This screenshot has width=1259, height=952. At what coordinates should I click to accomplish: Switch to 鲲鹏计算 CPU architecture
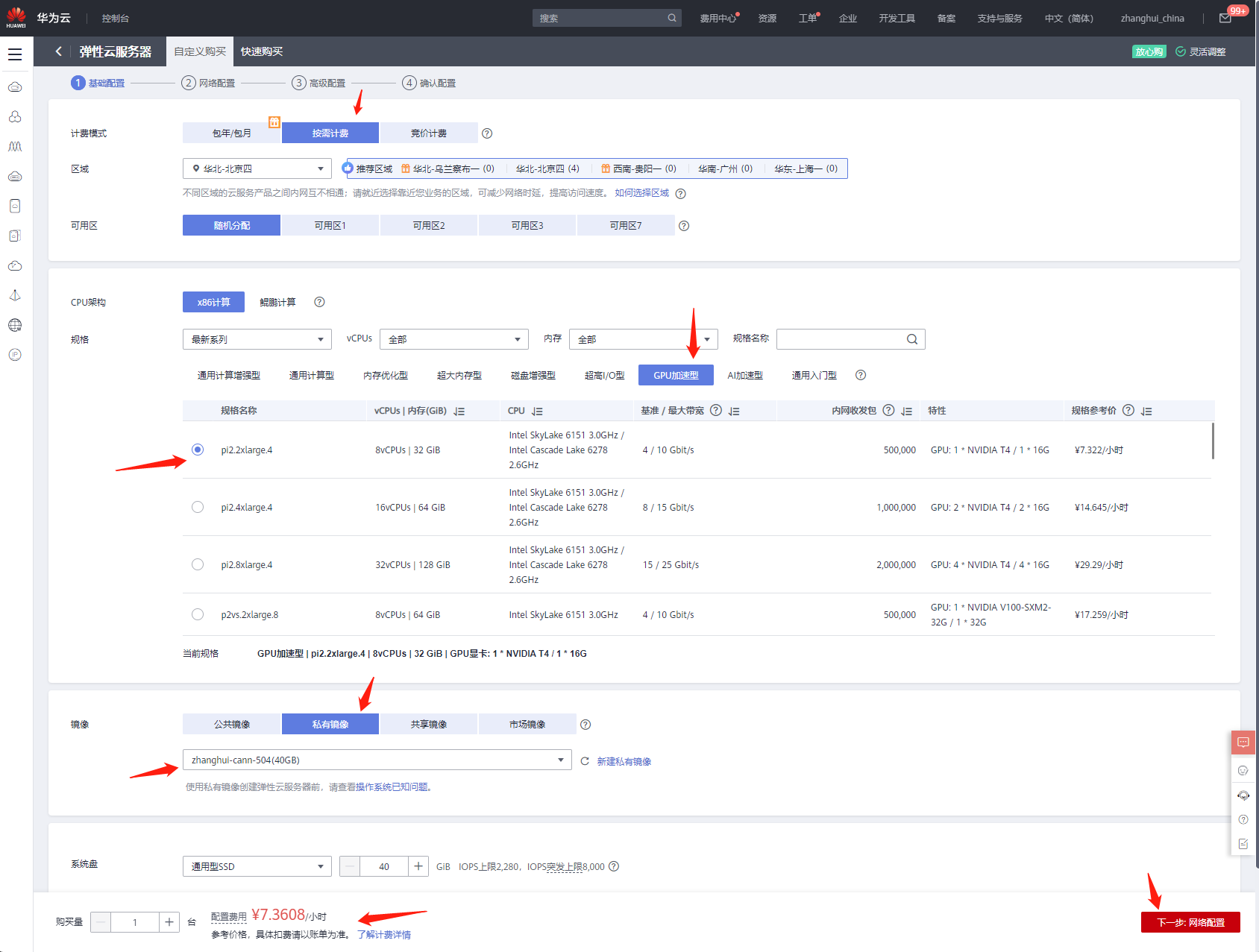277,302
